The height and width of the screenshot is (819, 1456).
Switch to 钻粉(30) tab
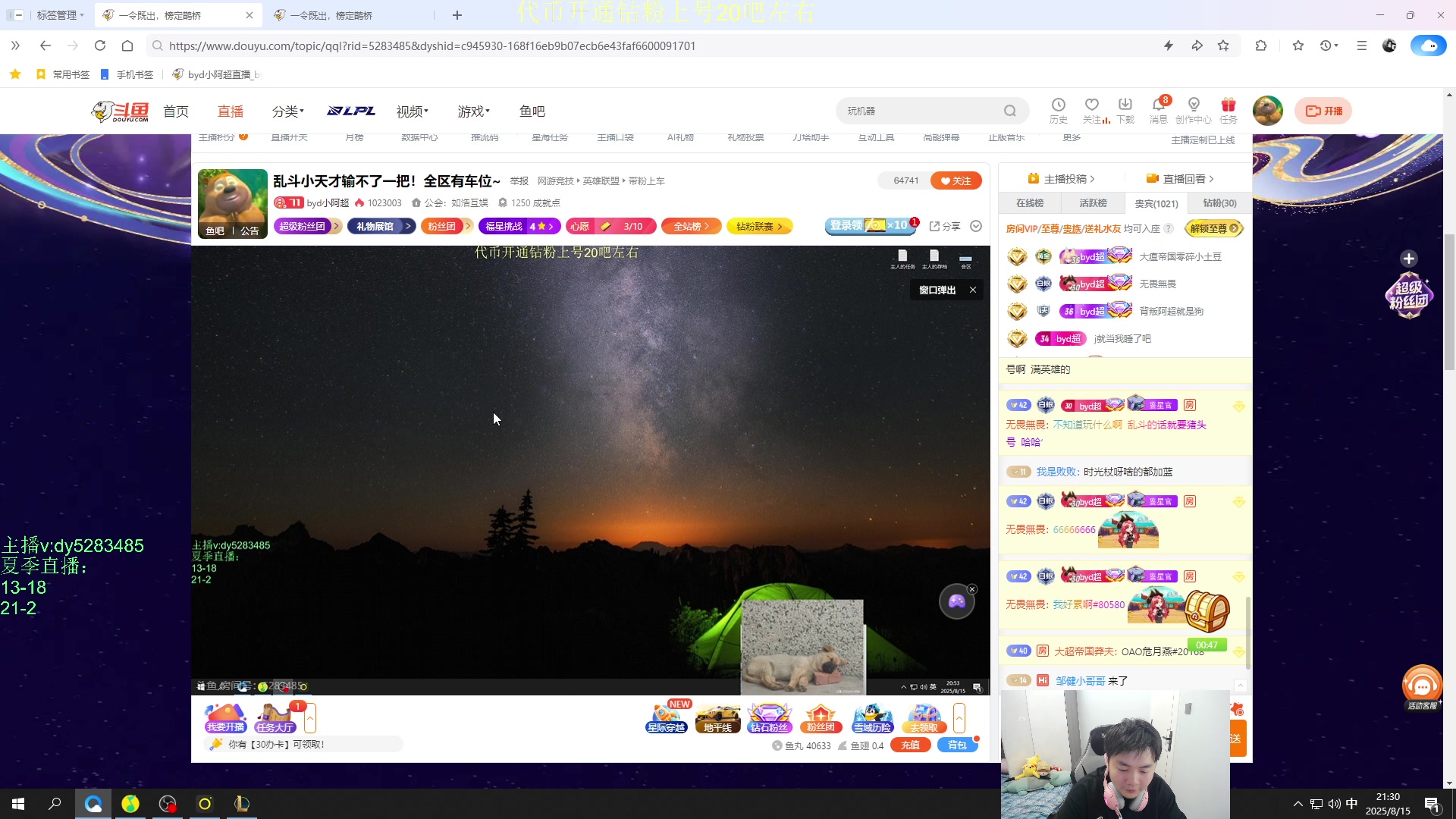coord(1219,203)
